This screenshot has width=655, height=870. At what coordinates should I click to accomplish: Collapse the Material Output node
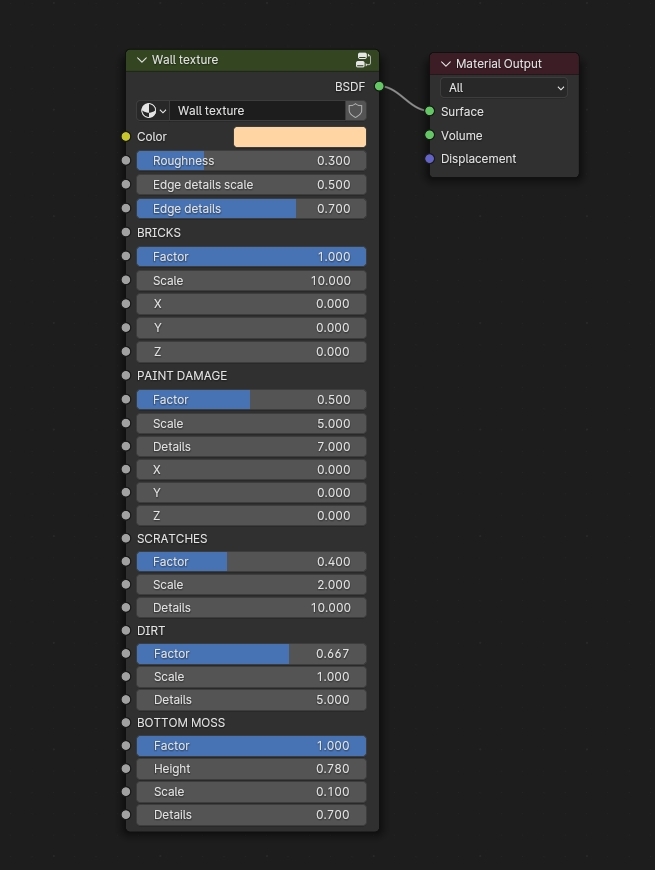pos(446,64)
